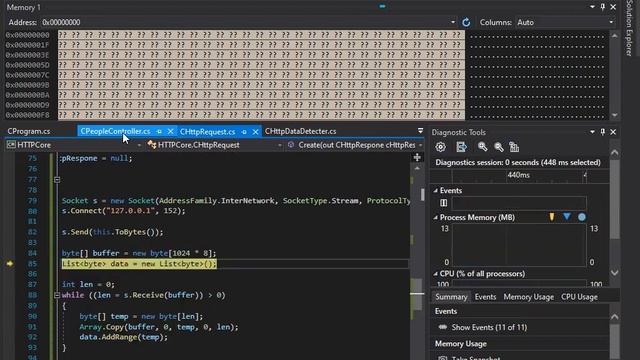640x360 pixels.
Task: Collapse the CPU graph section
Action: point(436,274)
